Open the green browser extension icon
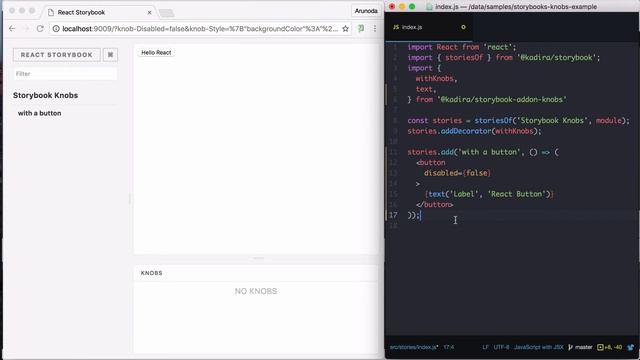The height and width of the screenshot is (360, 640). [x=361, y=29]
